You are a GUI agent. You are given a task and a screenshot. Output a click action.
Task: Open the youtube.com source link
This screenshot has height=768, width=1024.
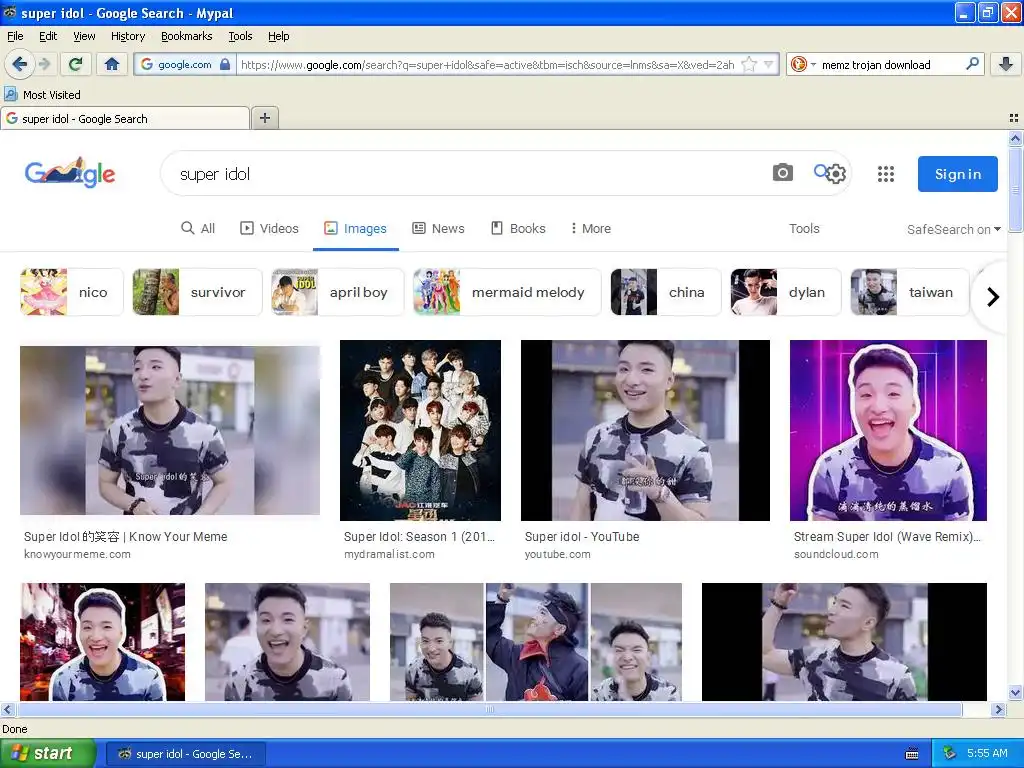[x=557, y=554]
